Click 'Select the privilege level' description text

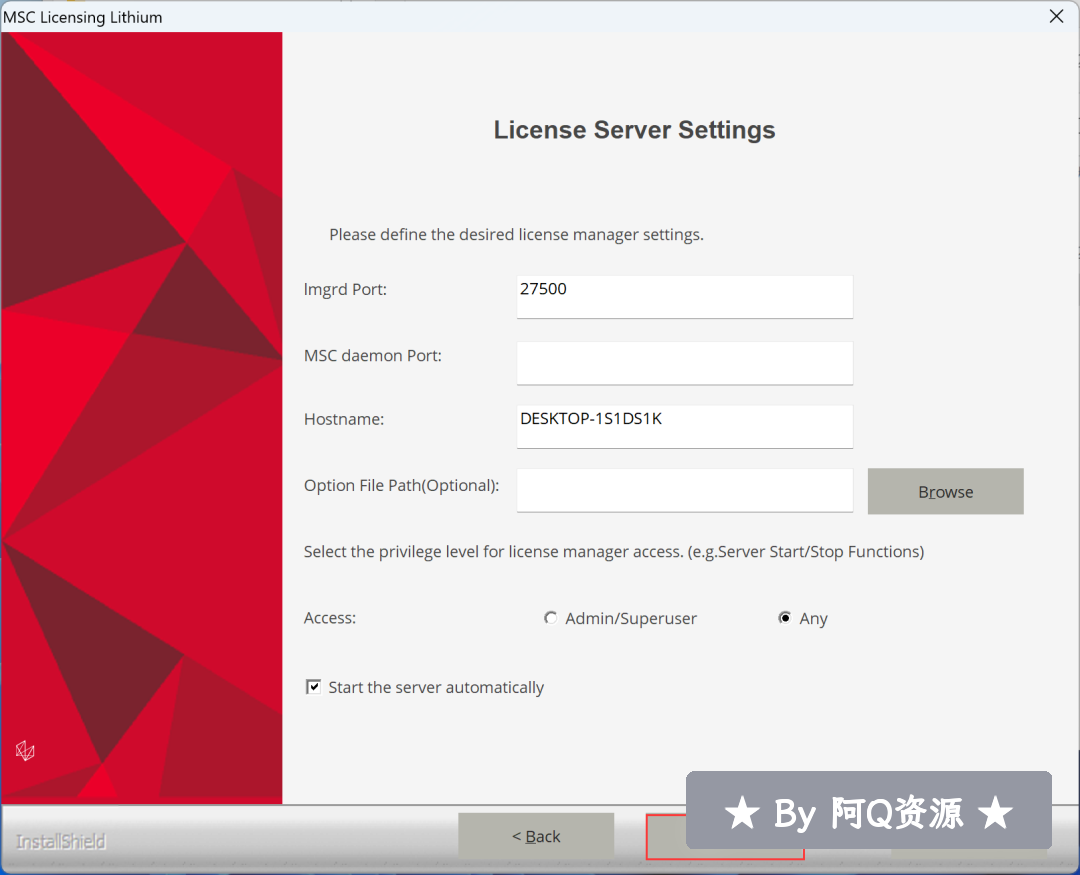tap(614, 552)
